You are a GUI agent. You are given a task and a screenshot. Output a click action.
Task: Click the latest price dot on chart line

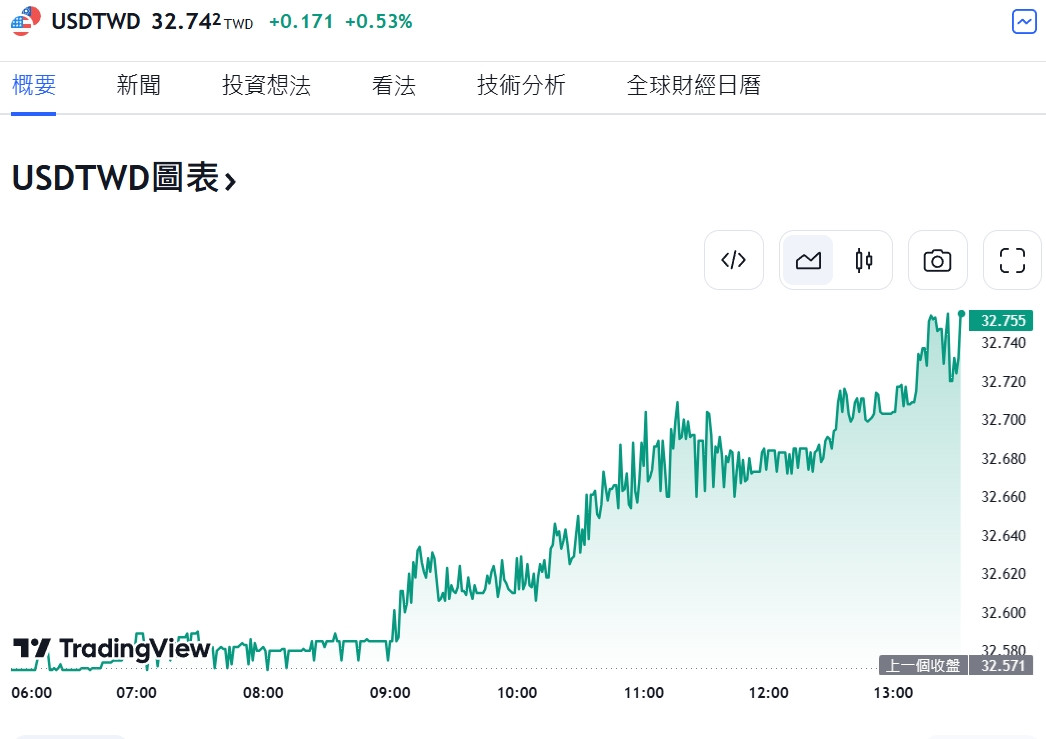pos(961,313)
